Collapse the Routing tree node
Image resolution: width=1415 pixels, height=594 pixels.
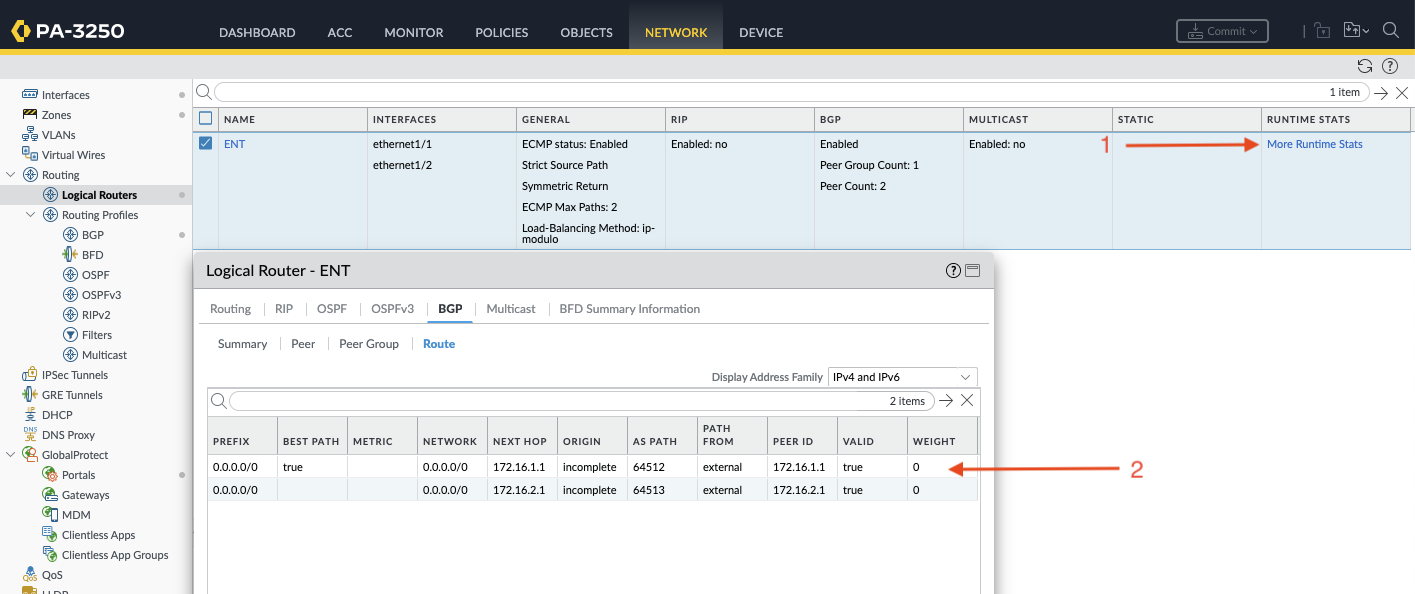click(11, 175)
